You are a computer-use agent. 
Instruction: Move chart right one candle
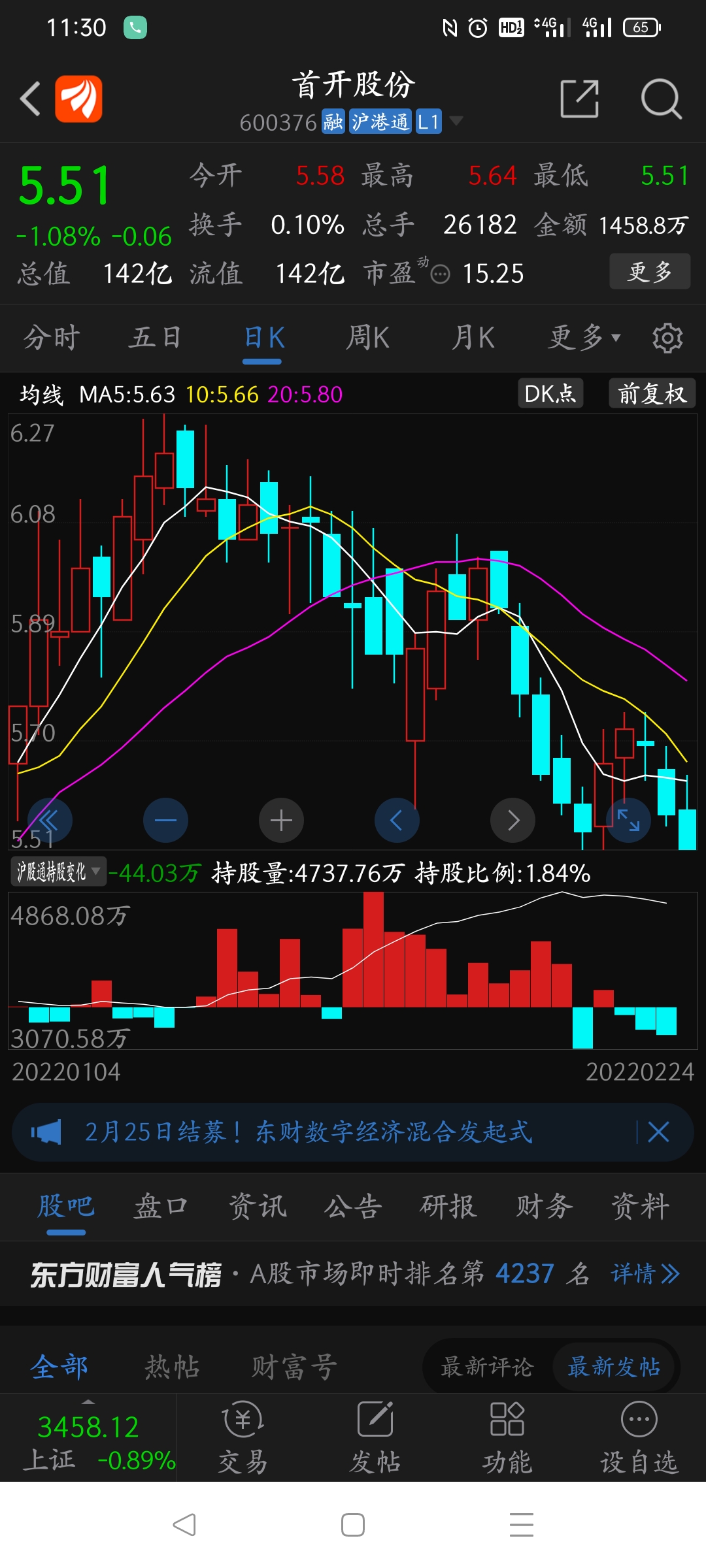[513, 820]
